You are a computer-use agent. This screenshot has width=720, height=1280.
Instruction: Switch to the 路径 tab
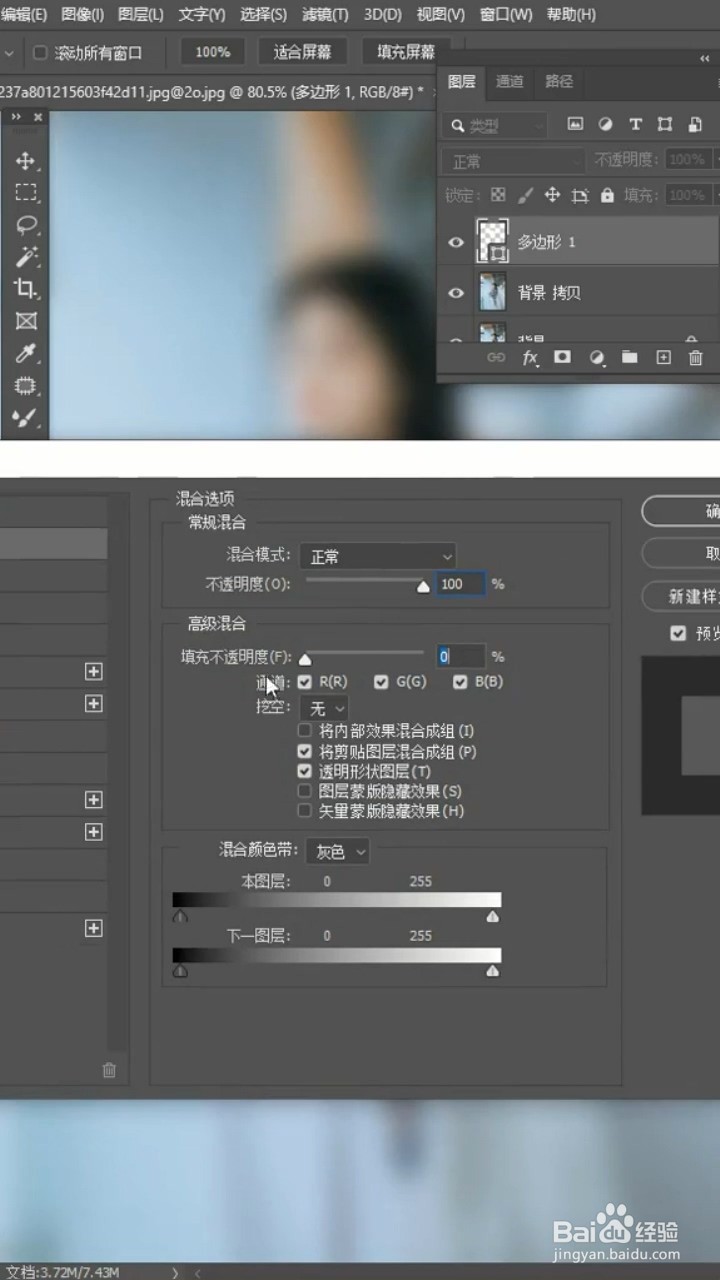click(559, 82)
